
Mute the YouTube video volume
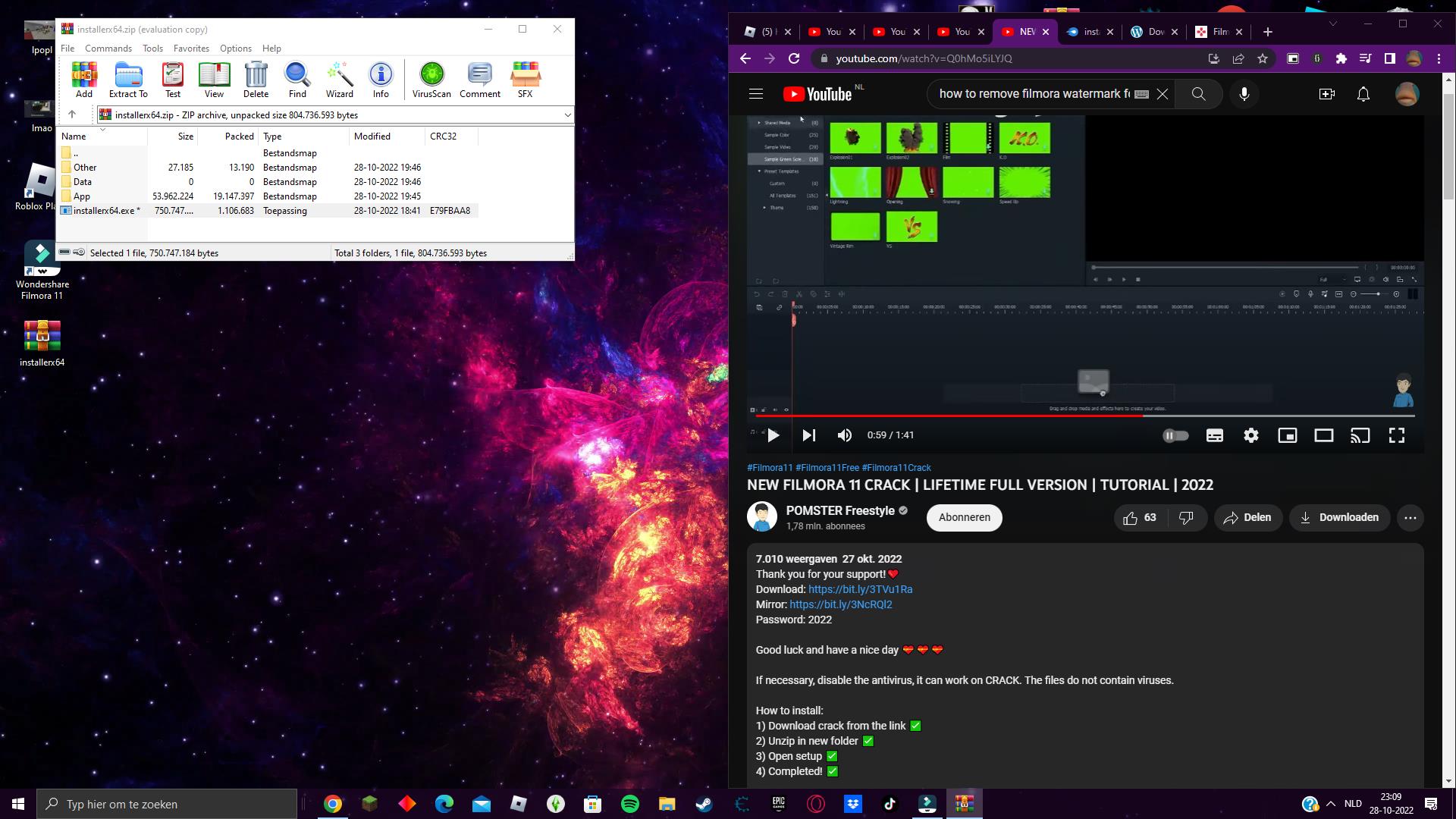[844, 435]
